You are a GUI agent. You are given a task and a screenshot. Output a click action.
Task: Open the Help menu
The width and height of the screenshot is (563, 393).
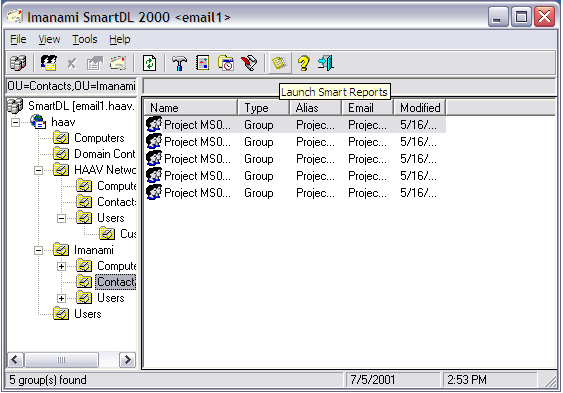pyautogui.click(x=120, y=39)
